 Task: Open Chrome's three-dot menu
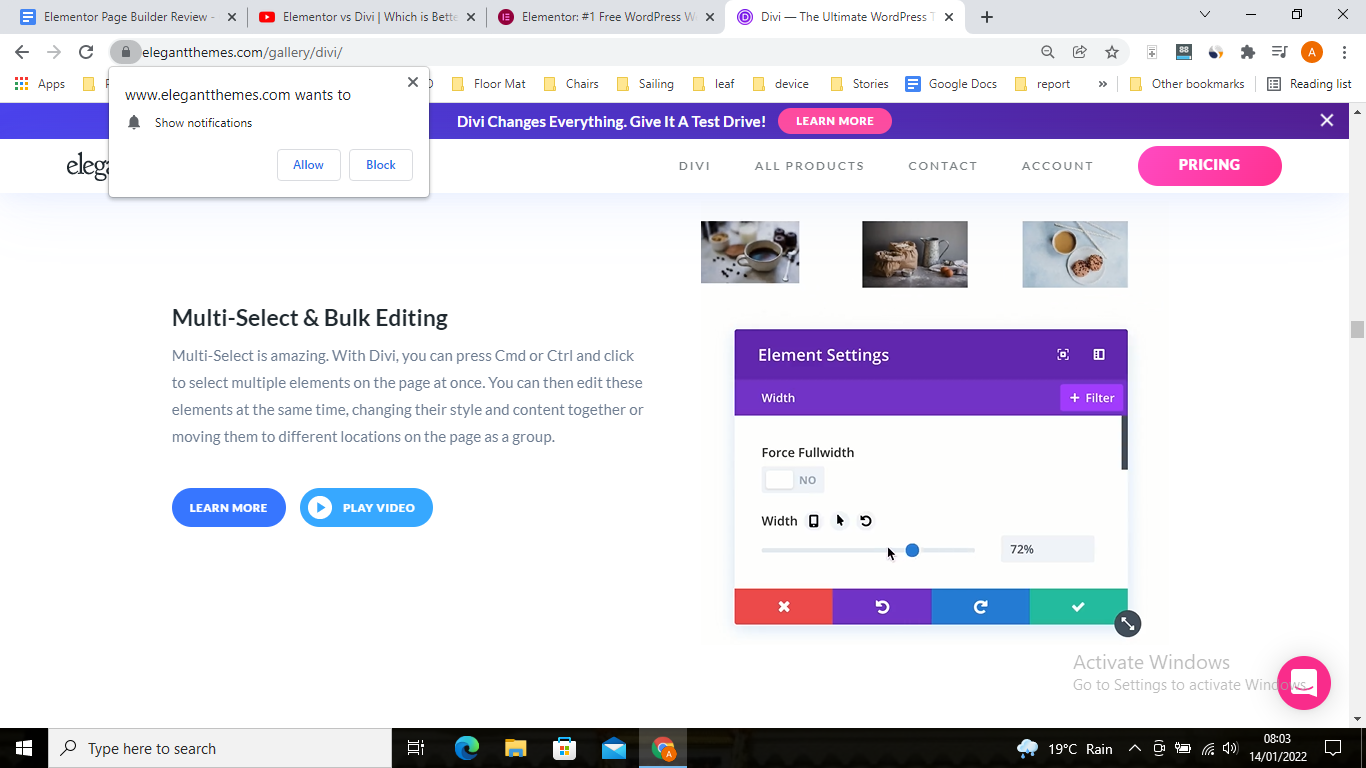tap(1343, 52)
